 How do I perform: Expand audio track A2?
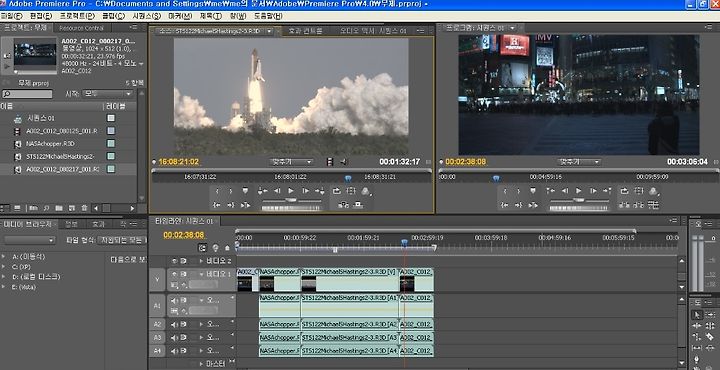202,325
